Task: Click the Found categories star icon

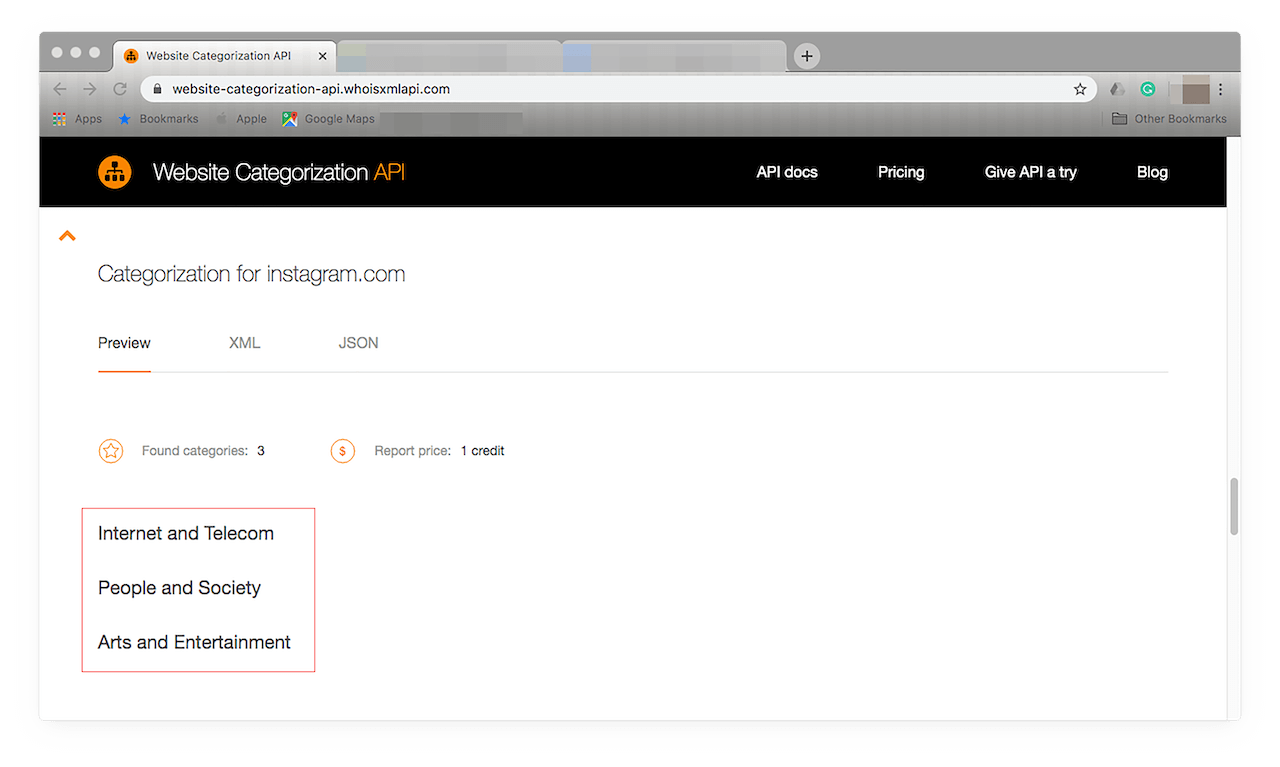Action: [x=111, y=451]
